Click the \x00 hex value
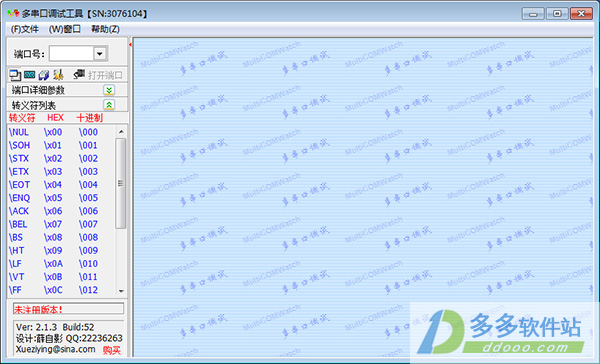 click(53, 132)
